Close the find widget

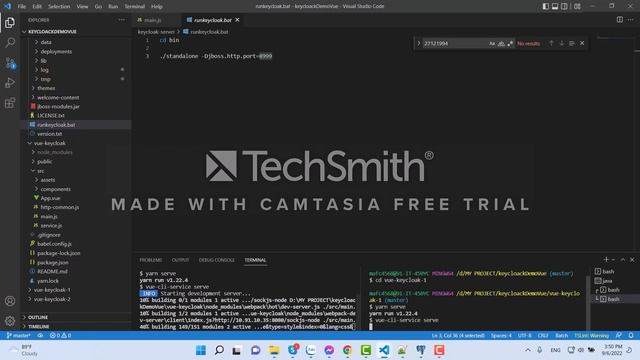[x=582, y=43]
